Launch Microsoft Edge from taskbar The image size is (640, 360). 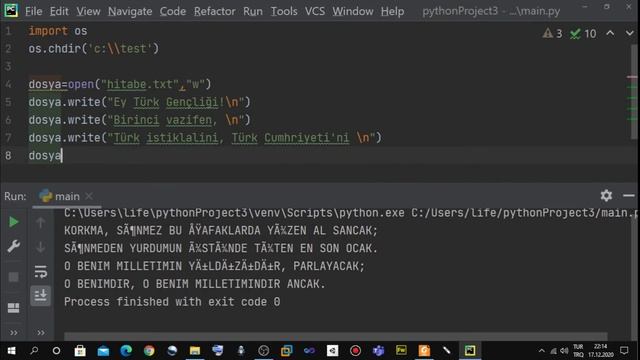[126, 351]
